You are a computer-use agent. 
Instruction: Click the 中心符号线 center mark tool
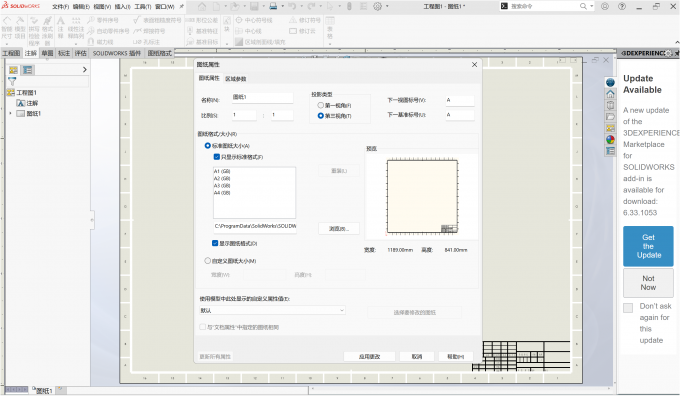pyautogui.click(x=254, y=20)
